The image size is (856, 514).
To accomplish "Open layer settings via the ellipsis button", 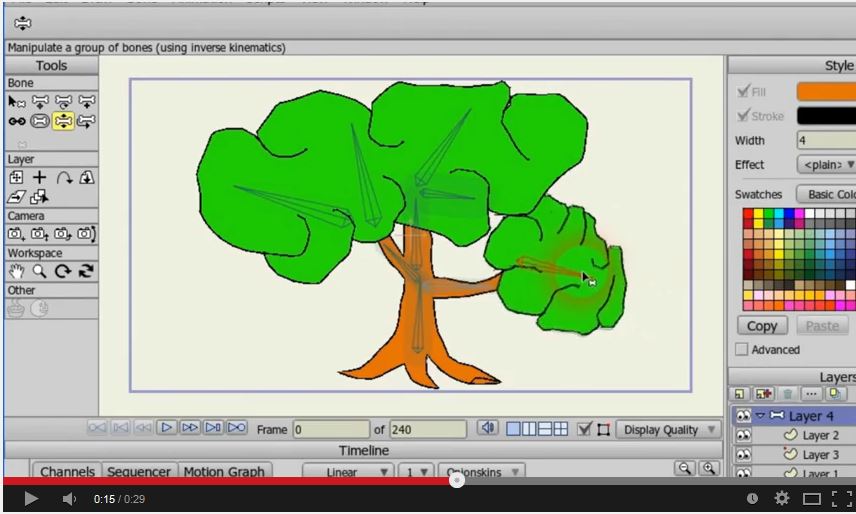I will (811, 393).
